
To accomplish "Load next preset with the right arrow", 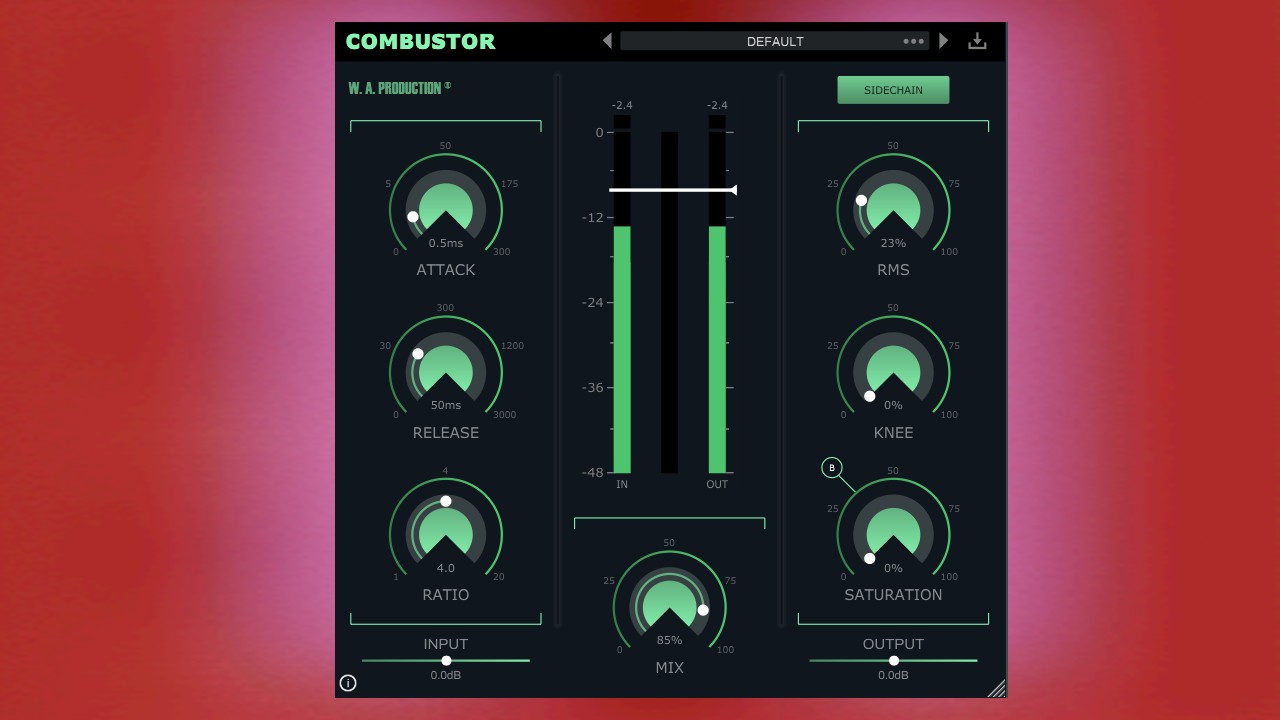I will point(942,41).
